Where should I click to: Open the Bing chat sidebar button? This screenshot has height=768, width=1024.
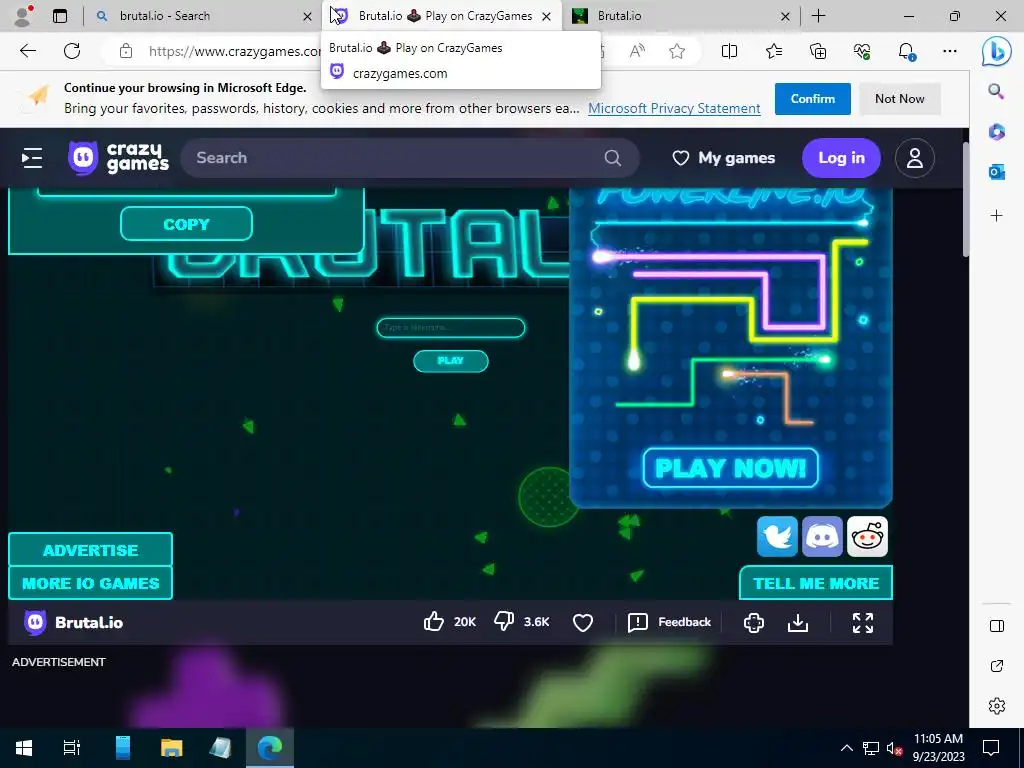(997, 52)
